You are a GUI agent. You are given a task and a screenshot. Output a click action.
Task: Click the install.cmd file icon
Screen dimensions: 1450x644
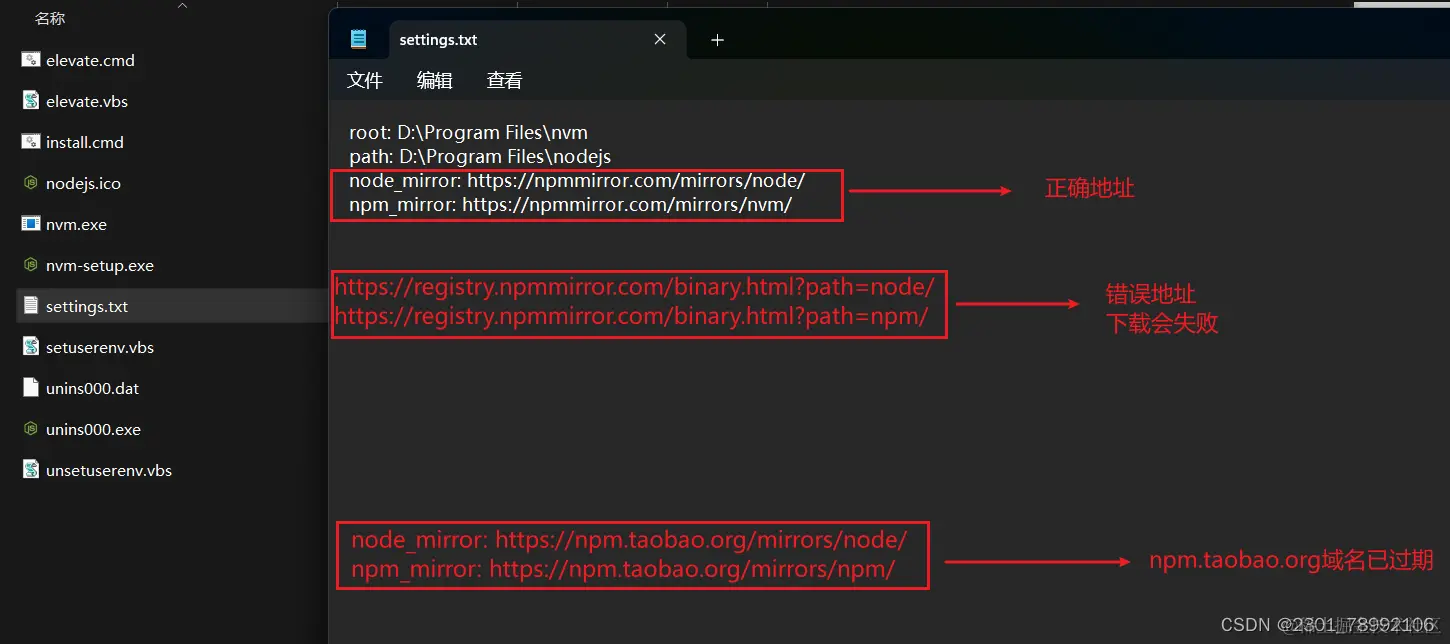click(x=30, y=142)
